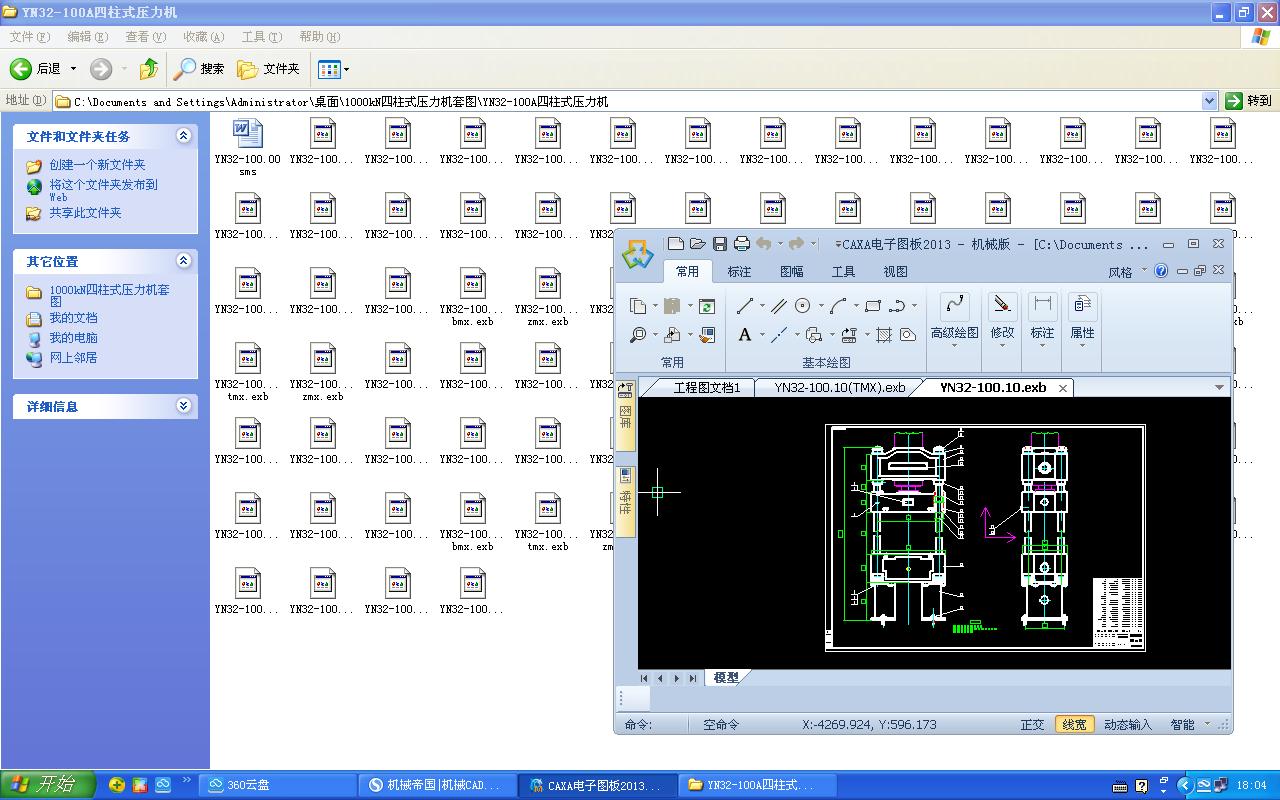Switch to the 标注 ribbon tab
Viewport: 1280px width, 800px height.
click(739, 271)
